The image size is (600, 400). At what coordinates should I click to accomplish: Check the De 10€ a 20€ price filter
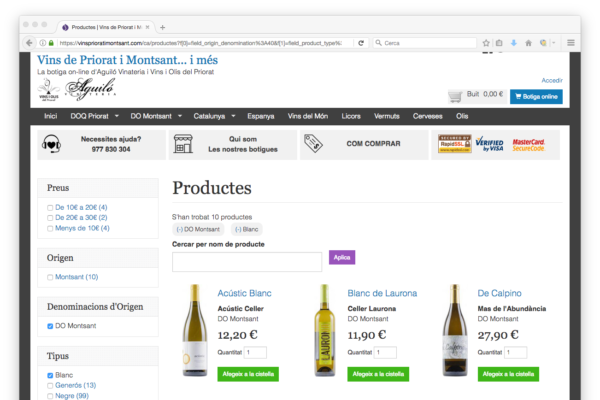[x=51, y=207]
